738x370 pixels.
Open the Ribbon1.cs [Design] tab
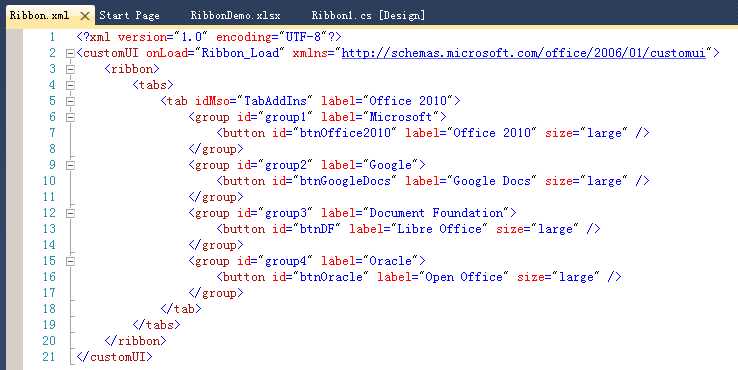368,16
